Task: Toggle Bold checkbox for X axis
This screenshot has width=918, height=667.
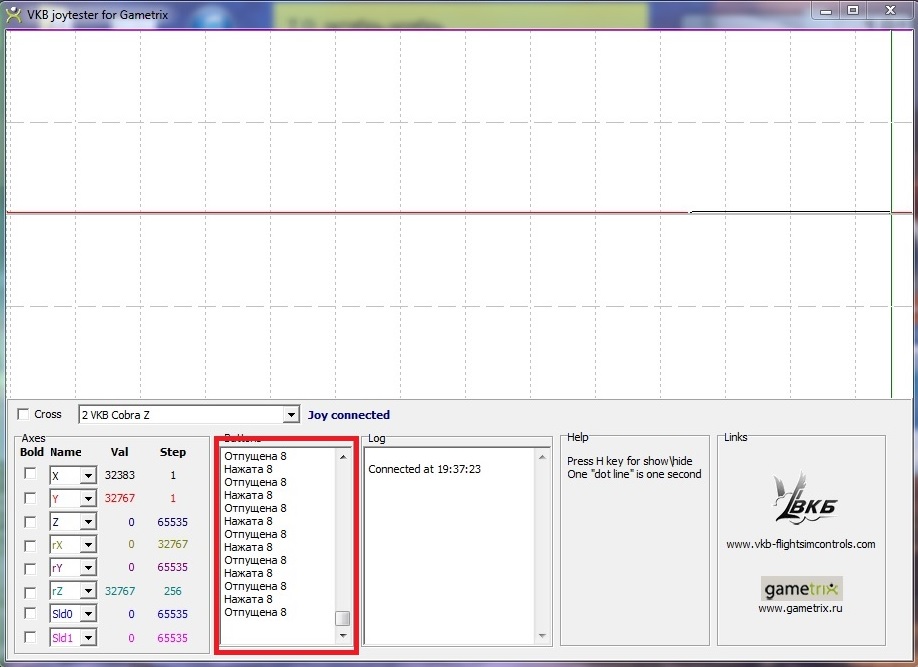Action: pyautogui.click(x=30, y=474)
